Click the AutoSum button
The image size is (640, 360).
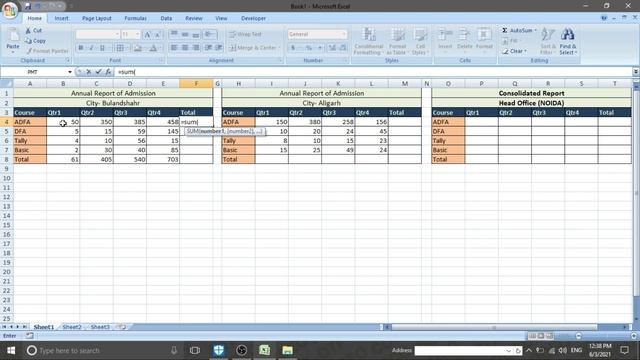coord(516,31)
